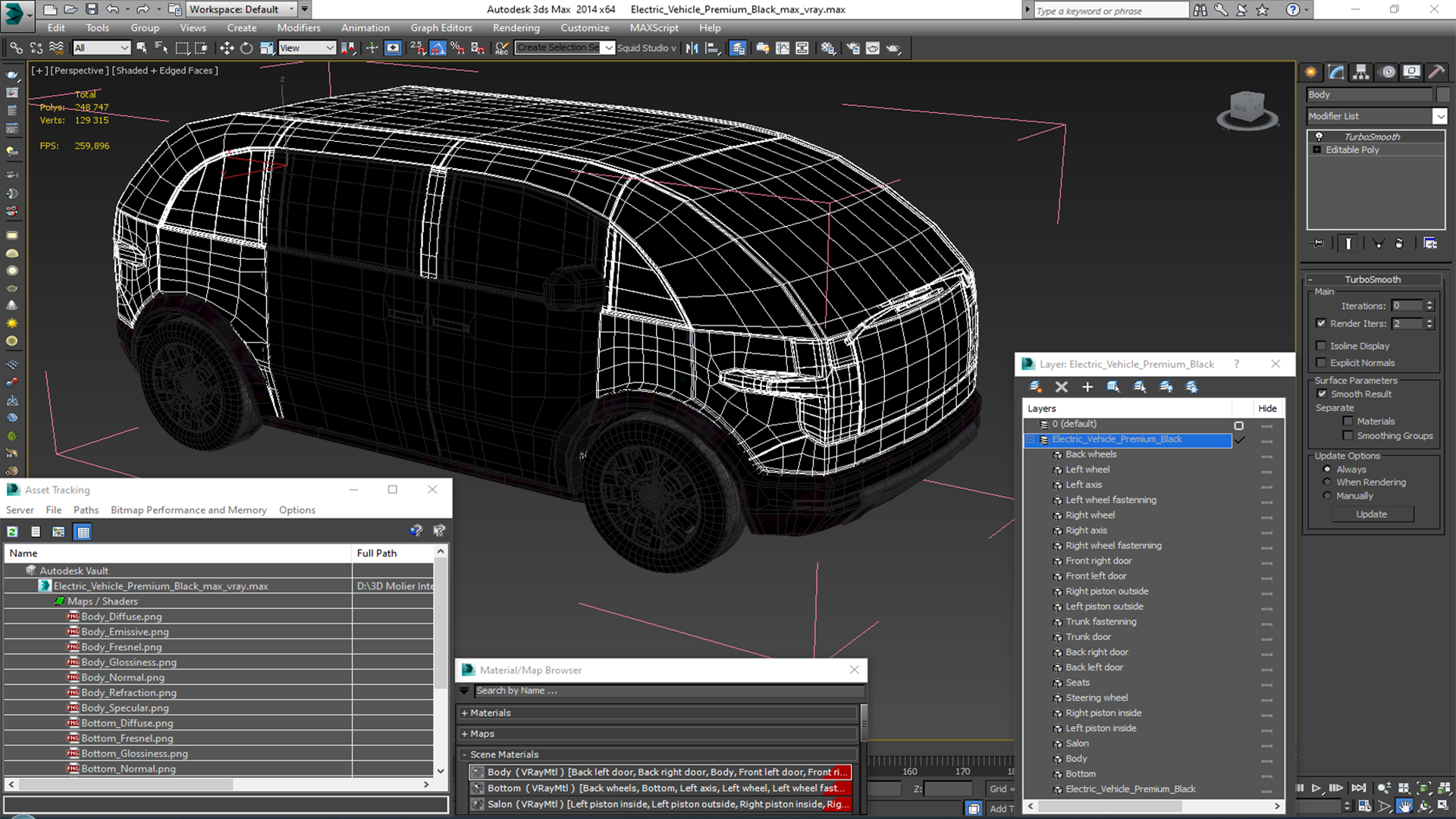
Task: Toggle Show End Result under modifier stack
Action: pos(1348,243)
